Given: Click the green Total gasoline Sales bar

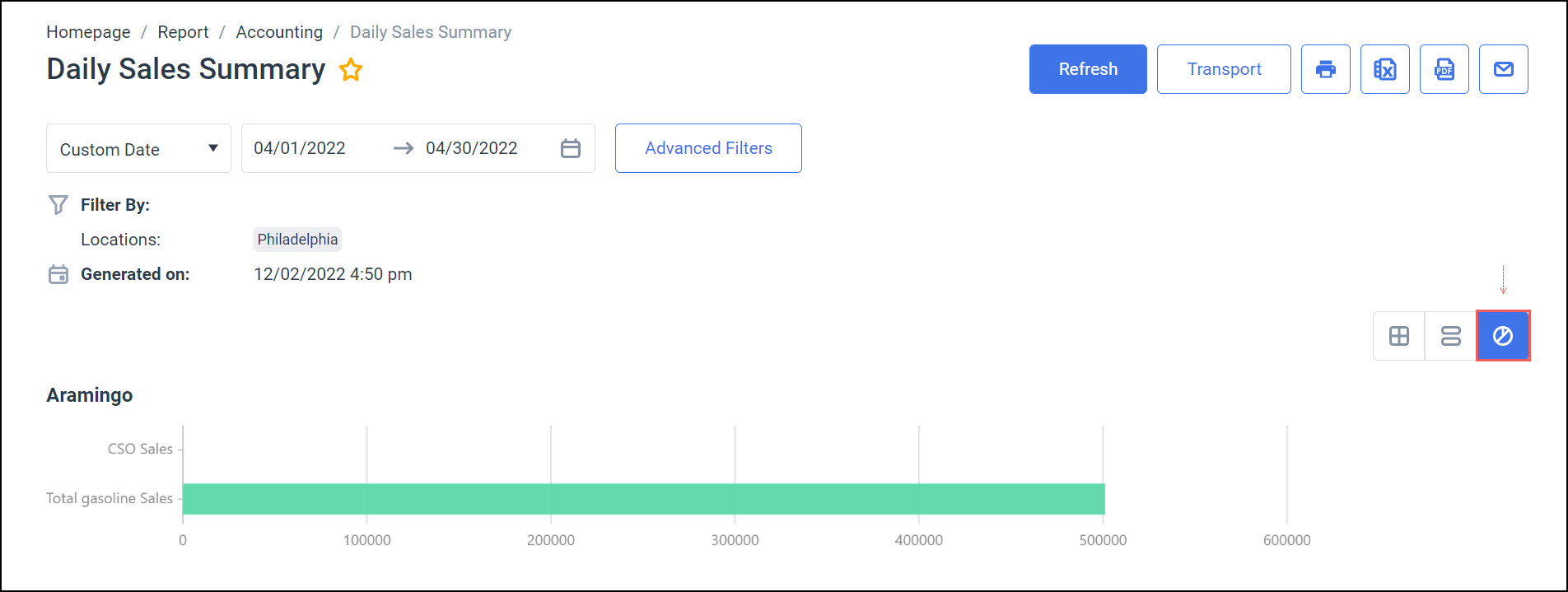Looking at the screenshot, I should (x=642, y=499).
